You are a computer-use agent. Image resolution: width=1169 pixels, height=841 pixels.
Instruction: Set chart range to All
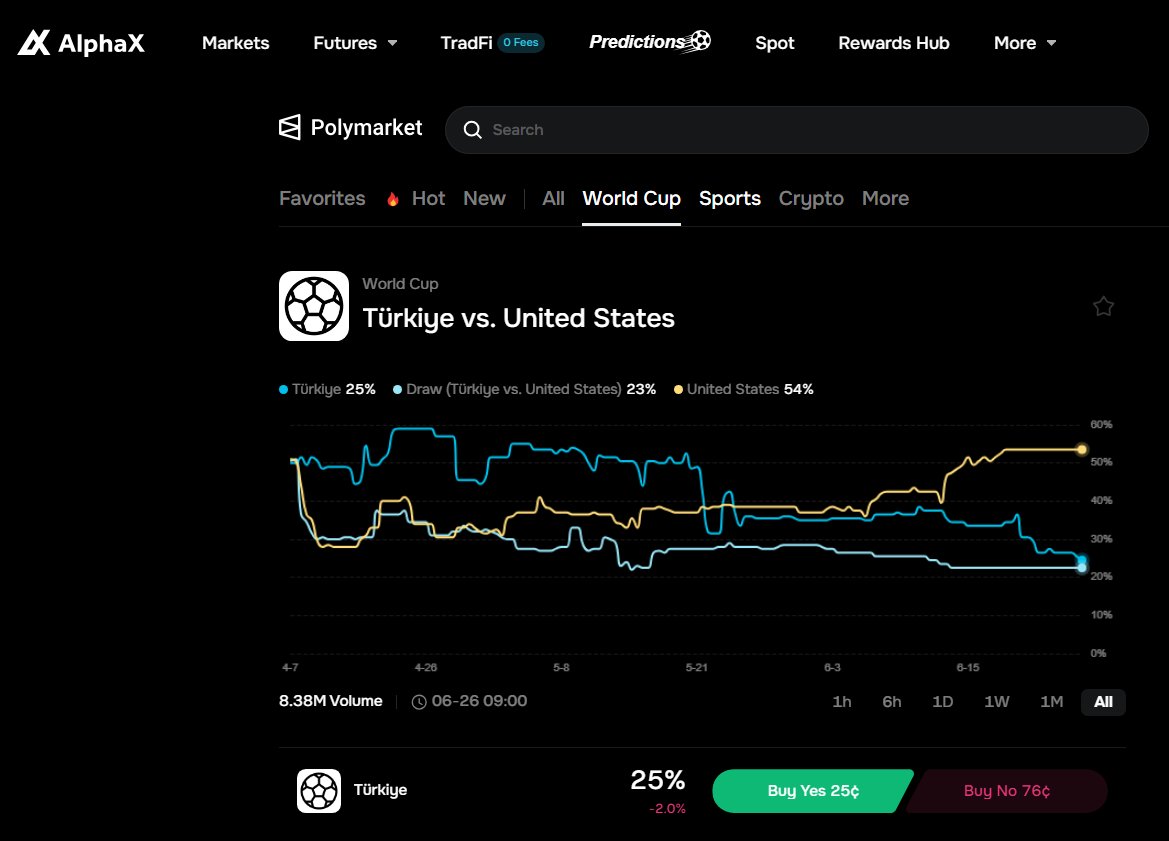click(1103, 702)
